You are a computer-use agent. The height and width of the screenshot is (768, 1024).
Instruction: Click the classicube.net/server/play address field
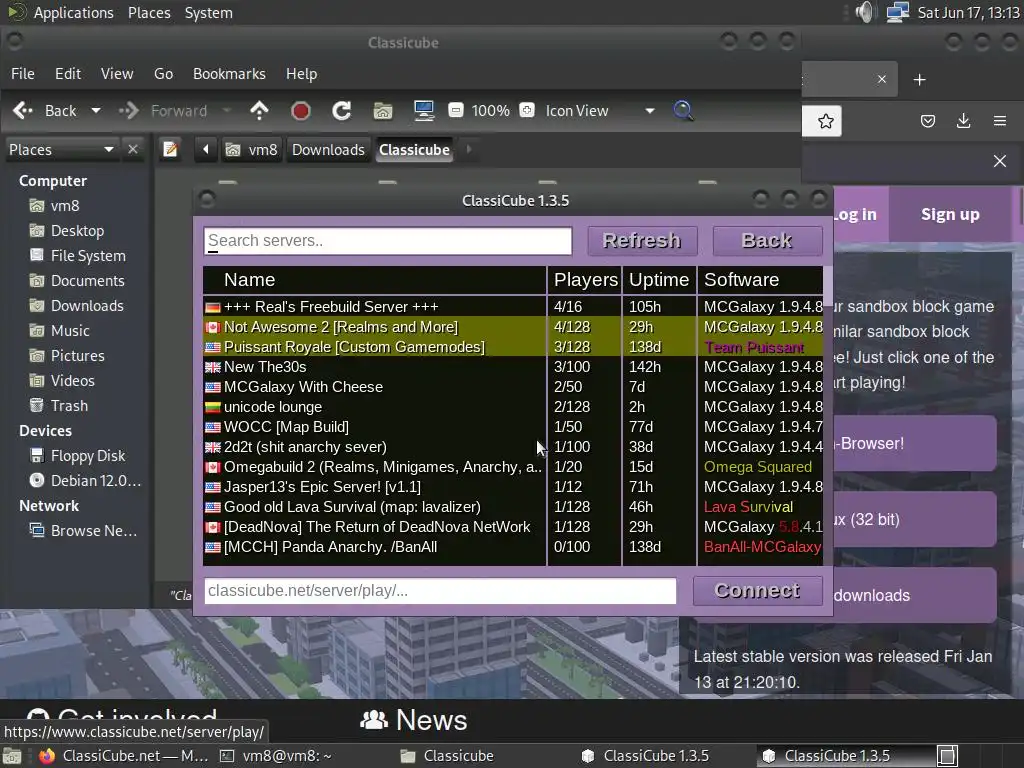point(440,591)
